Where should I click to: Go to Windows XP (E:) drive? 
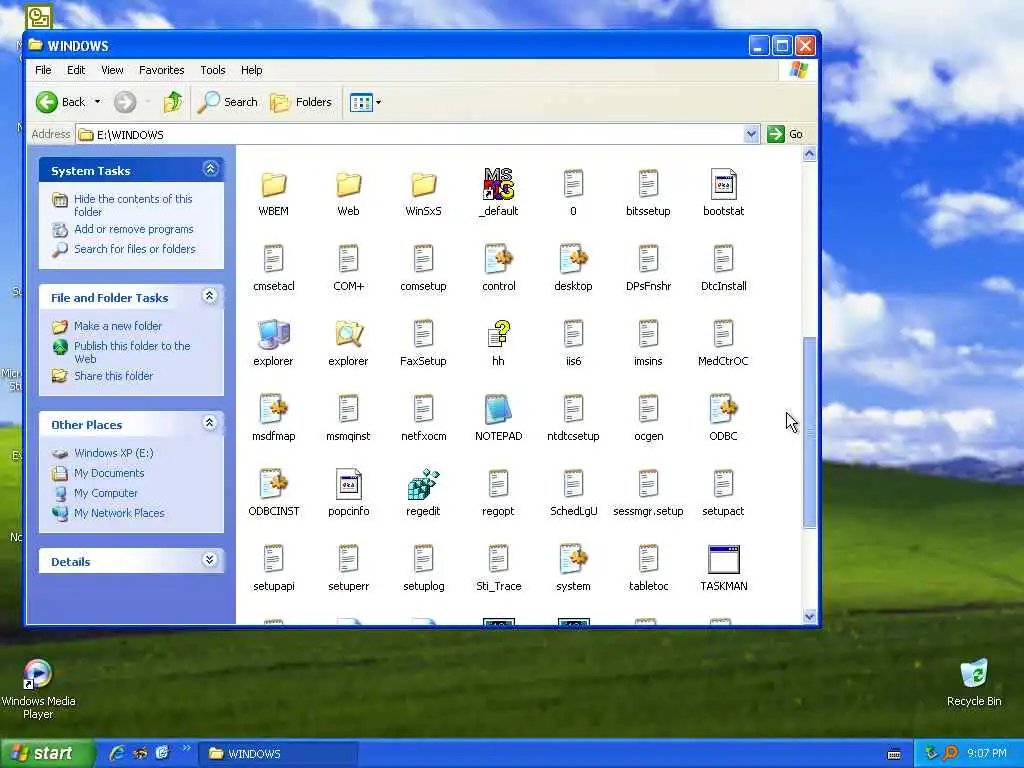(114, 453)
